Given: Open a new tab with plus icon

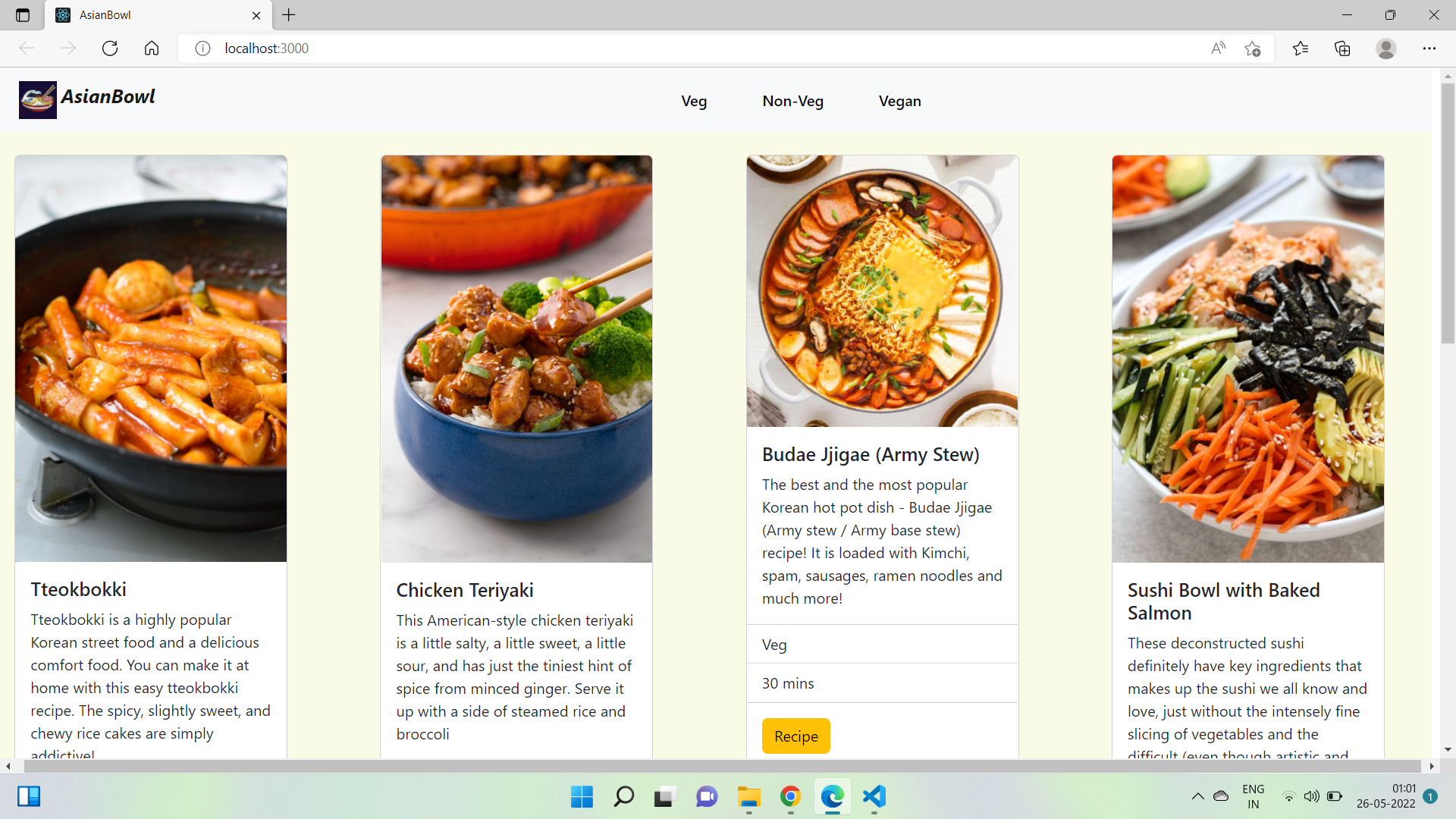Looking at the screenshot, I should click(289, 15).
